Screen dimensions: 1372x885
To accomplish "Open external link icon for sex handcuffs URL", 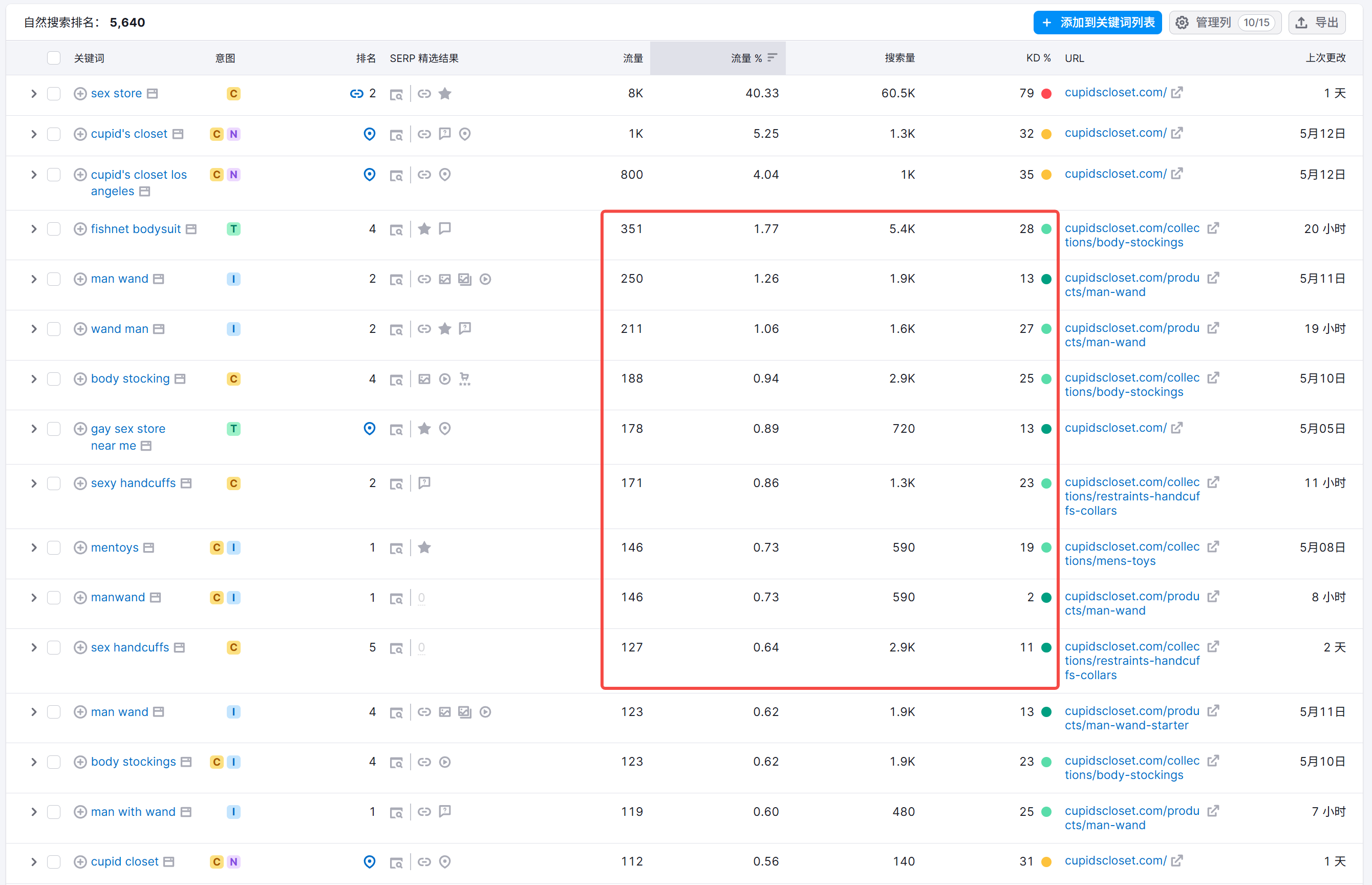I will (x=1212, y=647).
